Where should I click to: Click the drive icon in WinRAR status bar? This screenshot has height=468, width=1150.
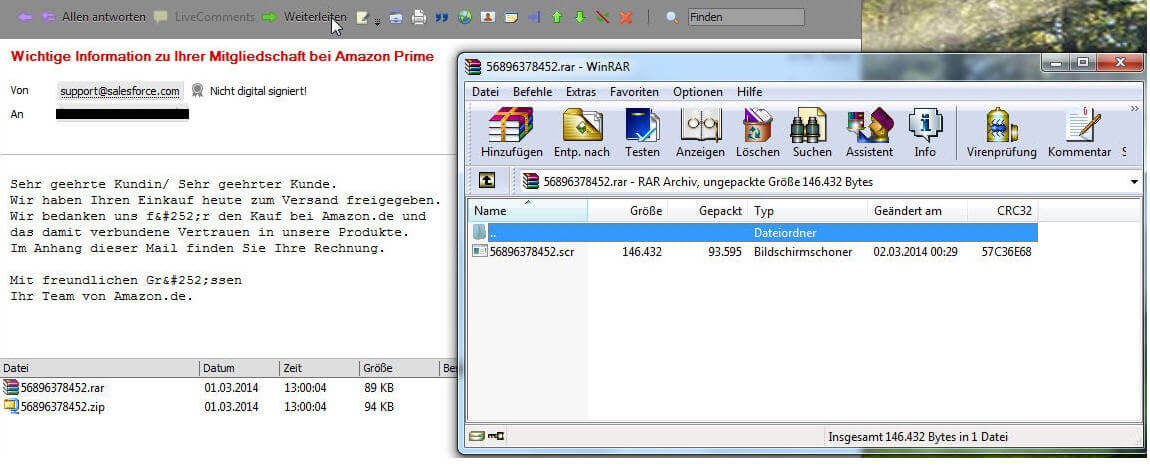coord(477,436)
